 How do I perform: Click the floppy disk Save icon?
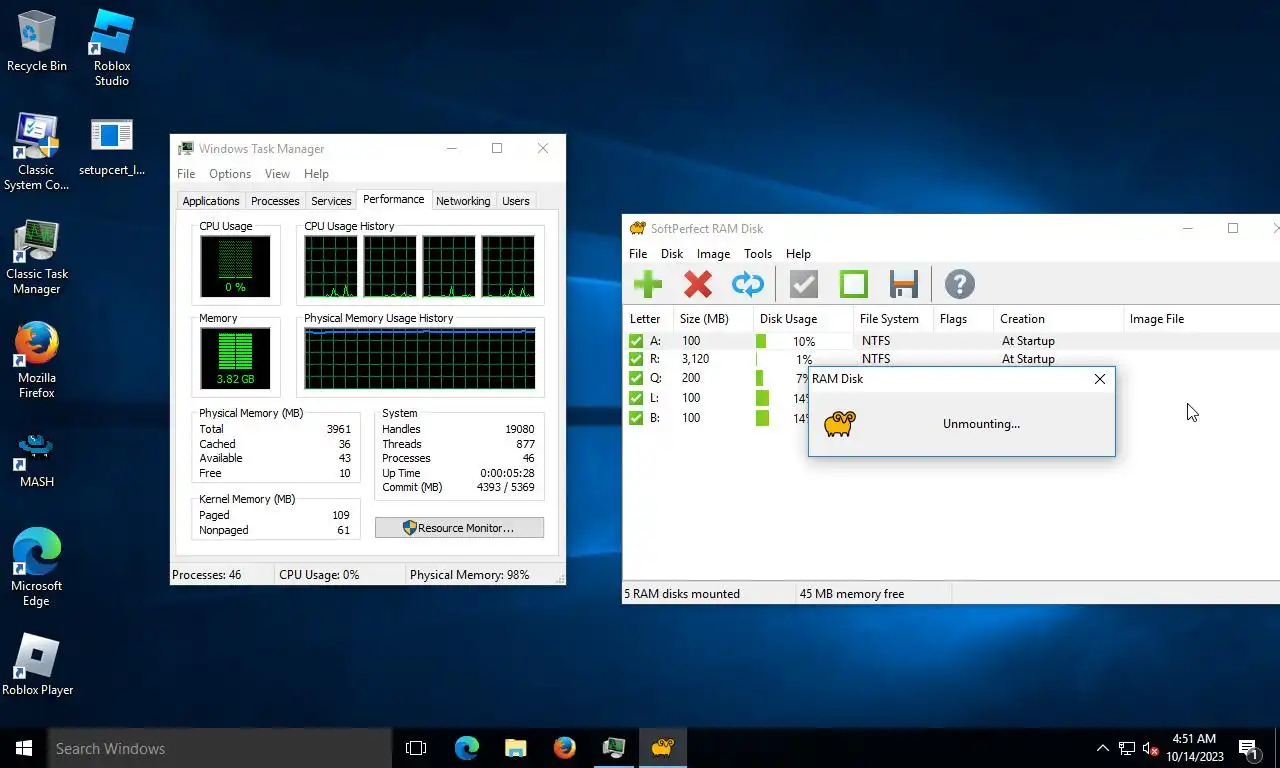904,284
